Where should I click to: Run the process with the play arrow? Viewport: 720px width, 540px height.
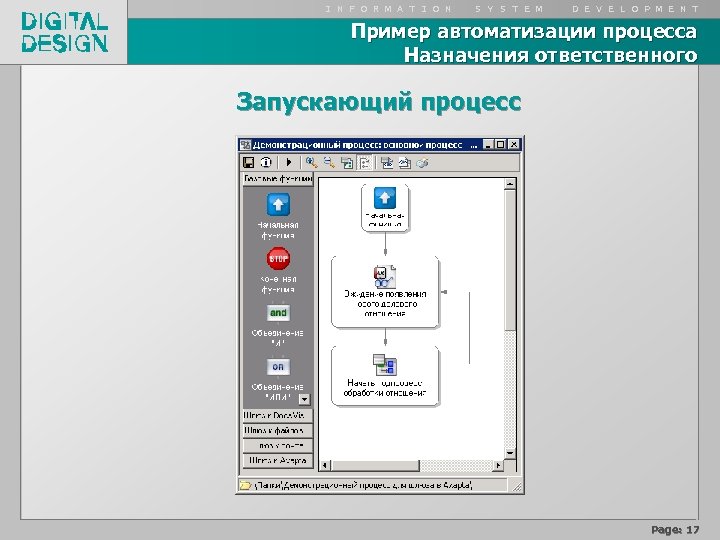click(289, 163)
